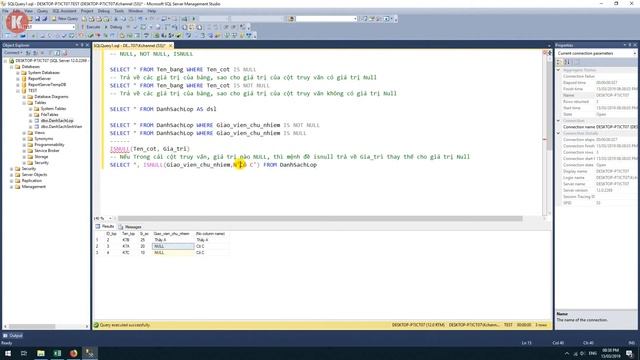Open Firefox from the taskbar
Image resolution: width=640 pixels, height=360 pixels.
73,353
